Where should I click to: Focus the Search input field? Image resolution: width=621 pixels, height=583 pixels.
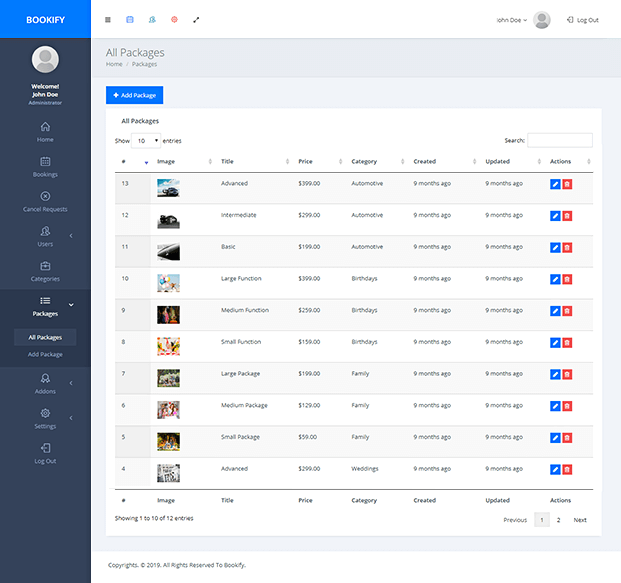point(560,140)
